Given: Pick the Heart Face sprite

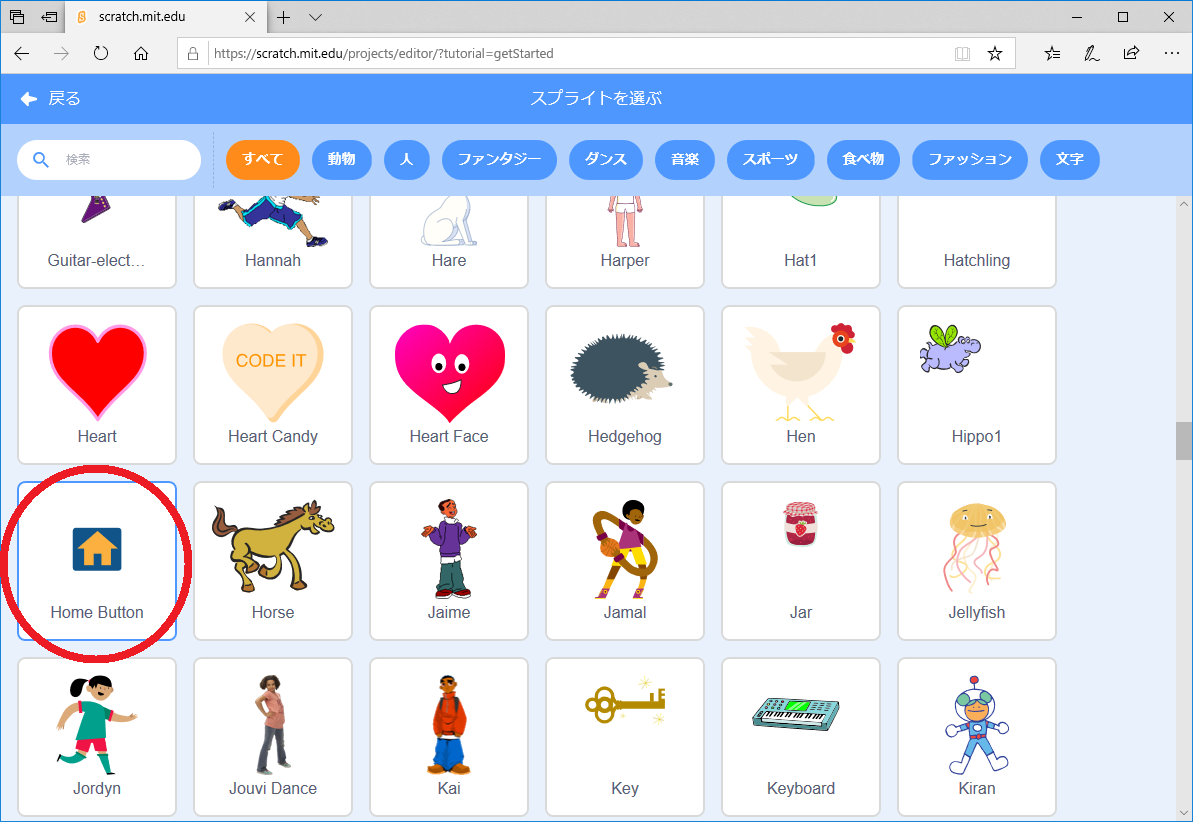Looking at the screenshot, I should coord(449,385).
